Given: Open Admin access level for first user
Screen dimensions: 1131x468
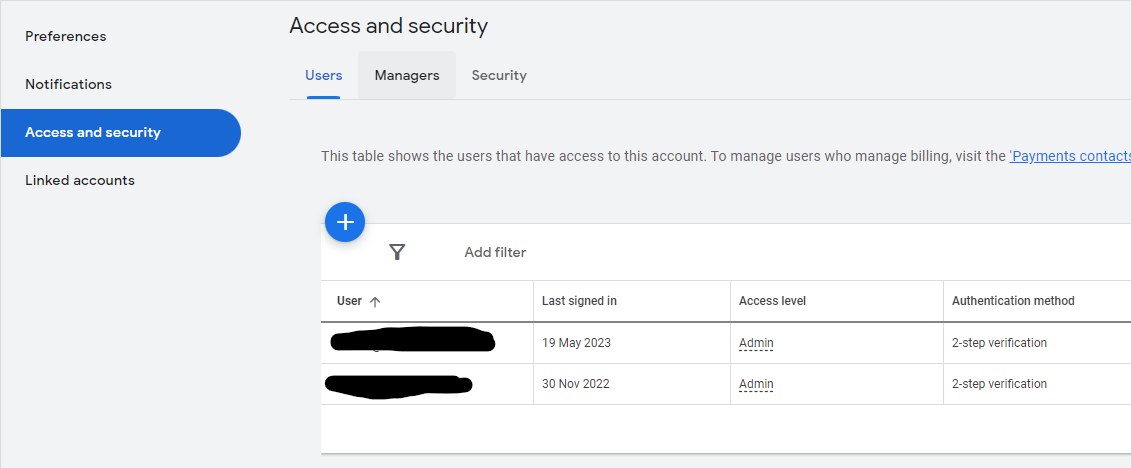Looking at the screenshot, I should tap(756, 343).
